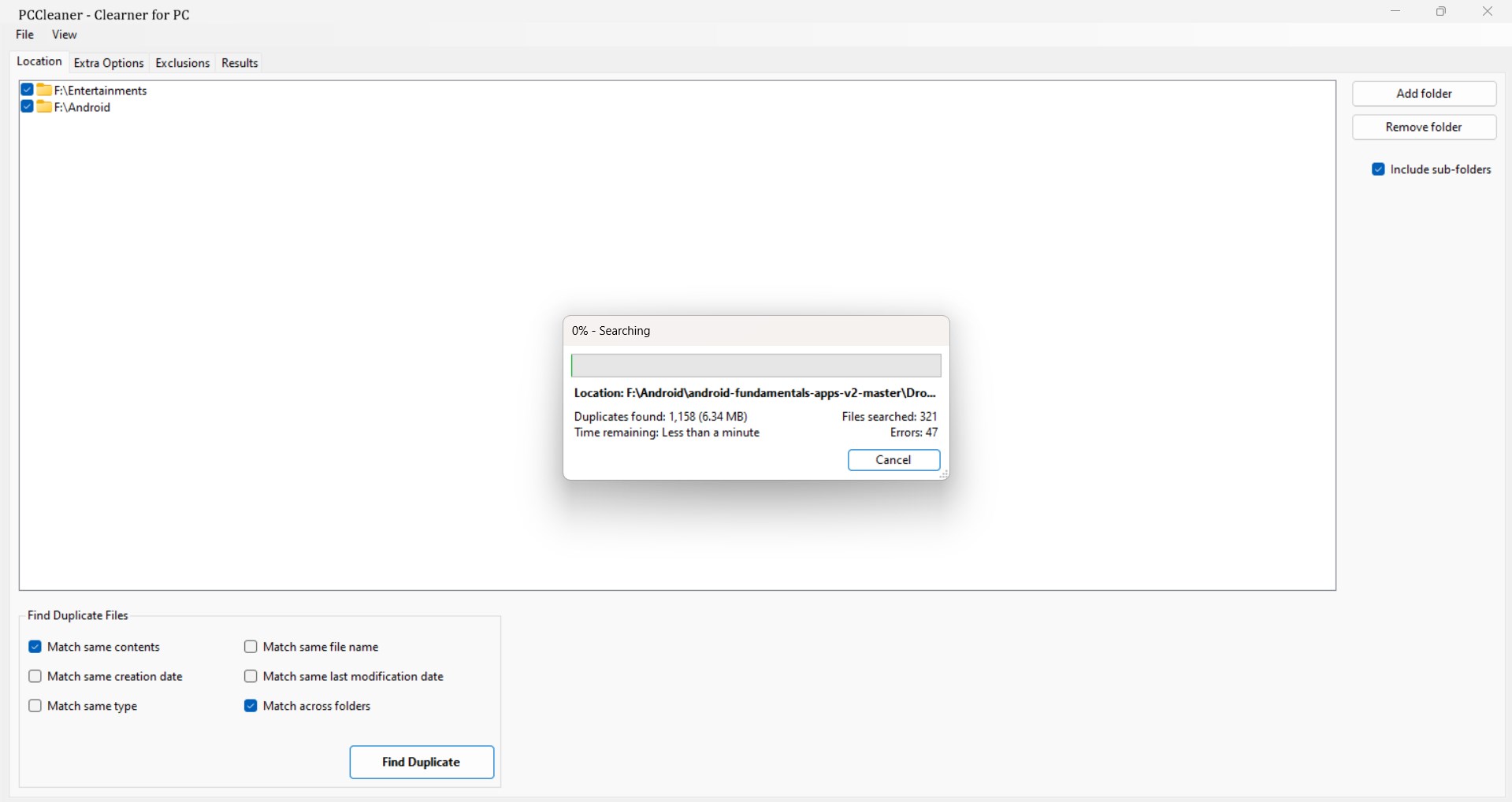Switch to the Extra Options tab
The height and width of the screenshot is (802, 1512).
(109, 63)
